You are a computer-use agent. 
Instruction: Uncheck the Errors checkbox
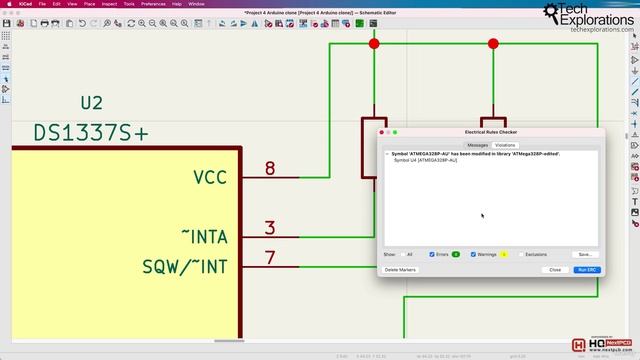pyautogui.click(x=432, y=255)
